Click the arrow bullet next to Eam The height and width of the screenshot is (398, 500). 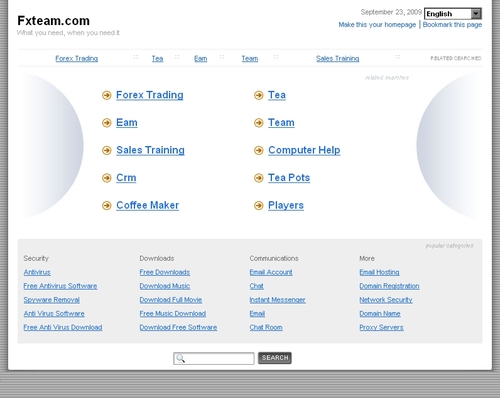point(107,123)
